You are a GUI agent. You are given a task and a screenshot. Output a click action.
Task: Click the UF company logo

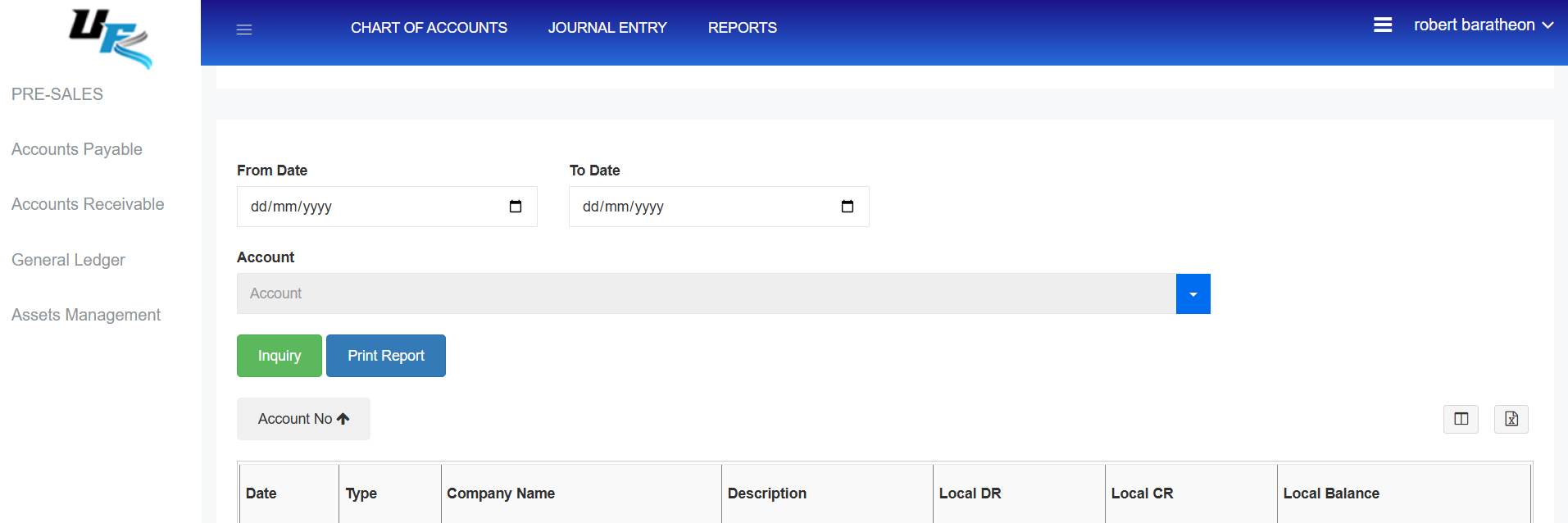111,39
